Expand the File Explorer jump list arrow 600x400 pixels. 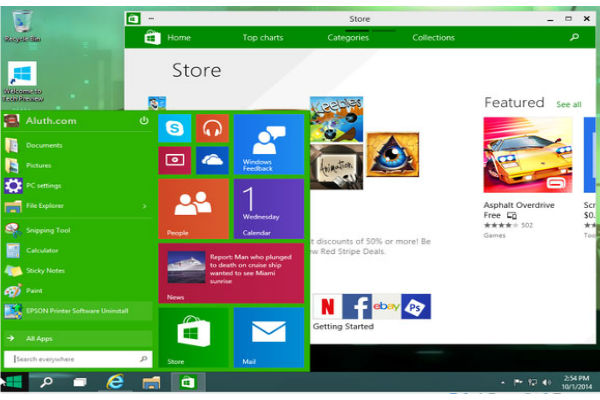145,206
